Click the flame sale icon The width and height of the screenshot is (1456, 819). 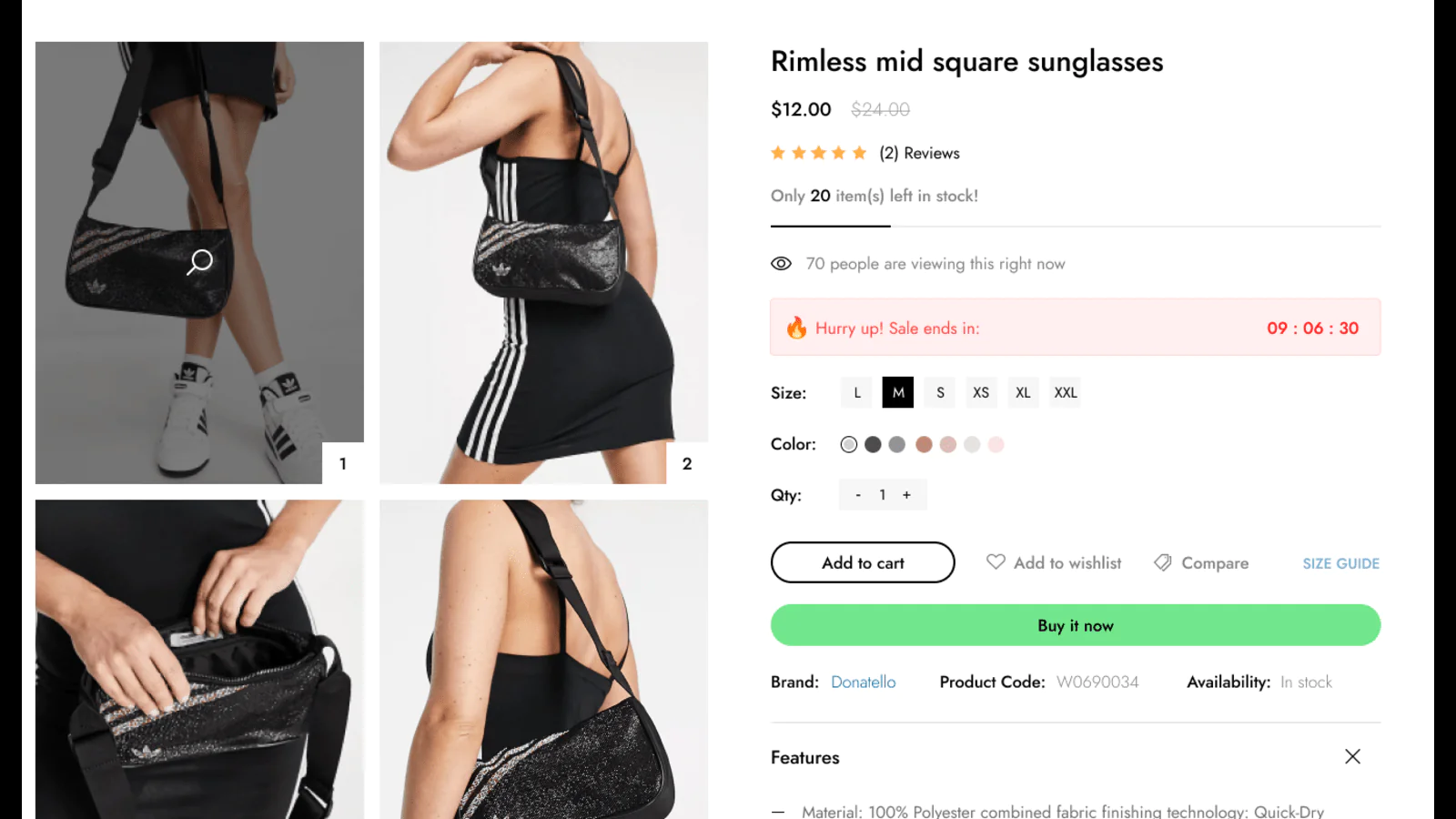tap(796, 328)
